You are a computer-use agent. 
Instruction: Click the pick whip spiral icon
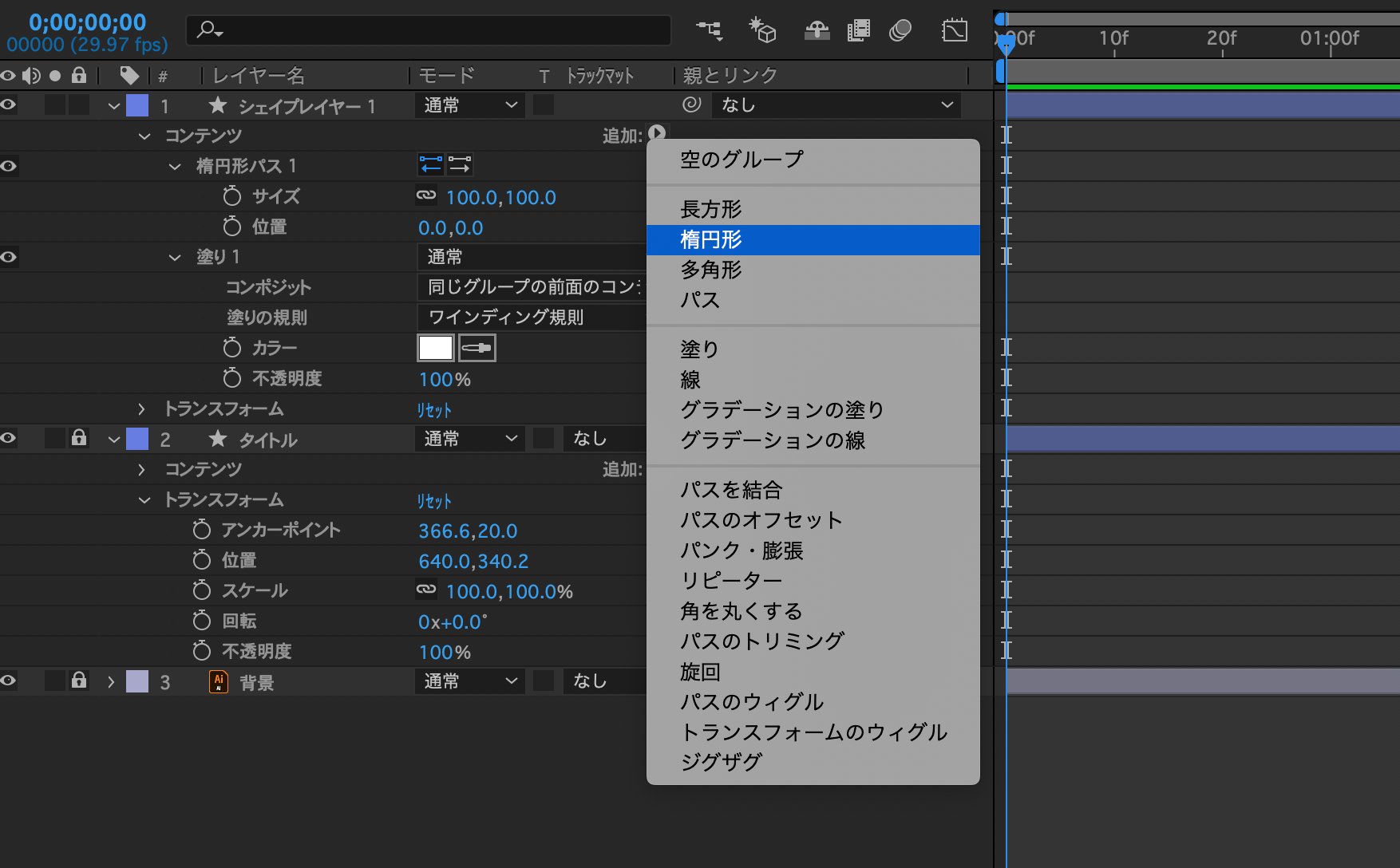click(x=692, y=105)
